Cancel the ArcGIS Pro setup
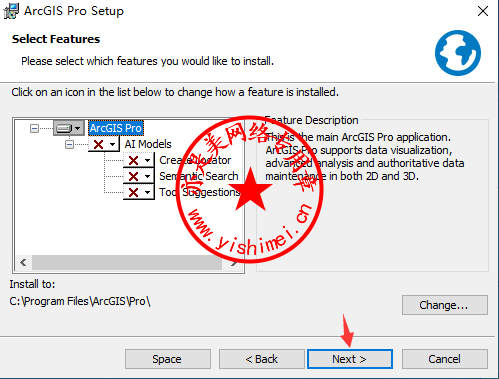Screen dimensions: 499x379 445,359
